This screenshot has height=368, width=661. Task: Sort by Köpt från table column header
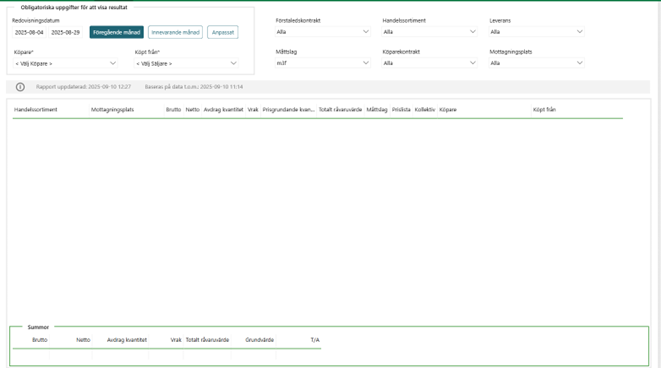coord(544,110)
